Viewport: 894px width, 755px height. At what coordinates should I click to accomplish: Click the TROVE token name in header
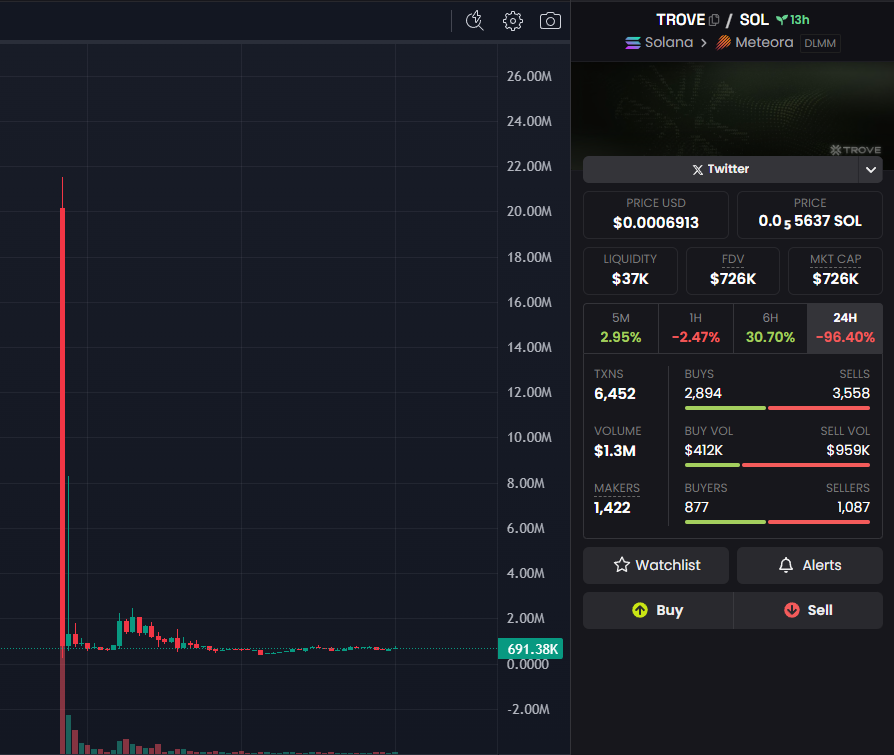(681, 20)
